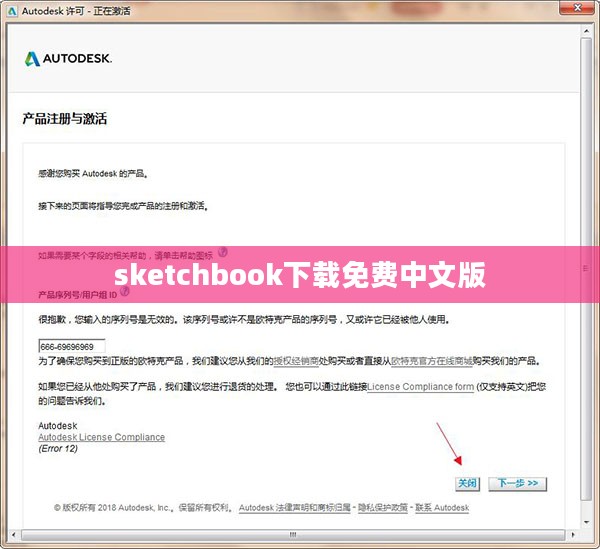Click the (Error 12) text
The height and width of the screenshot is (549, 600).
(x=58, y=448)
